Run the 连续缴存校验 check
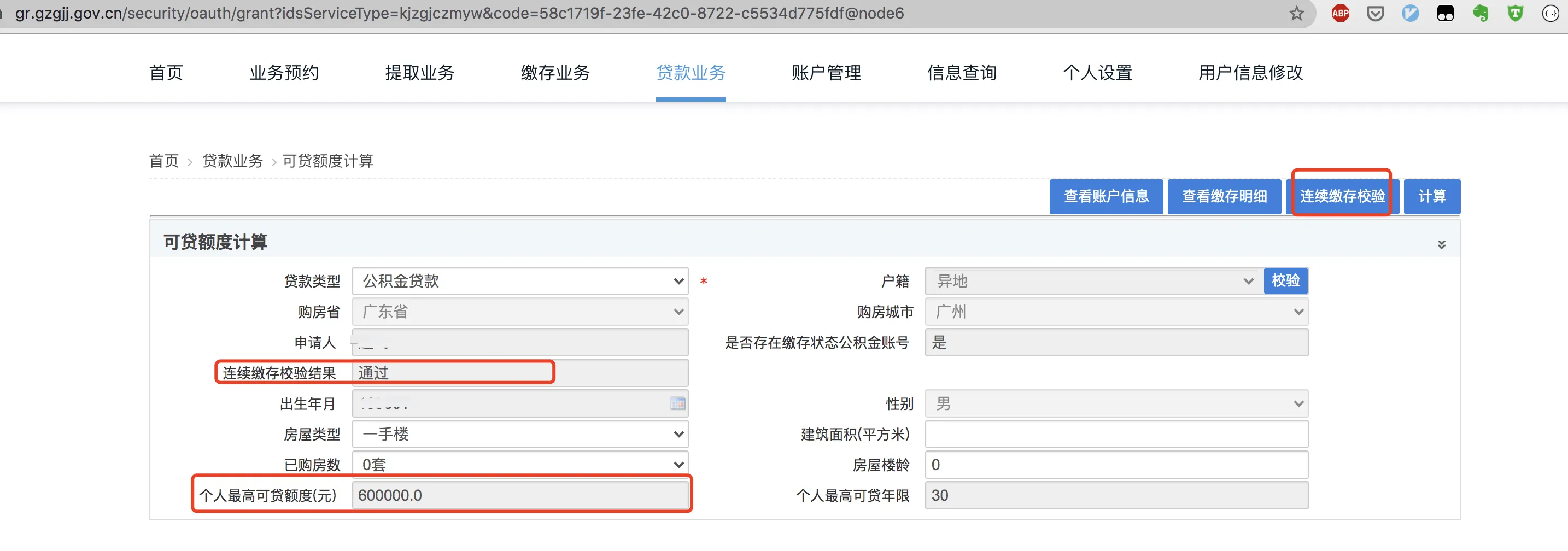The image size is (1568, 551). [1342, 196]
